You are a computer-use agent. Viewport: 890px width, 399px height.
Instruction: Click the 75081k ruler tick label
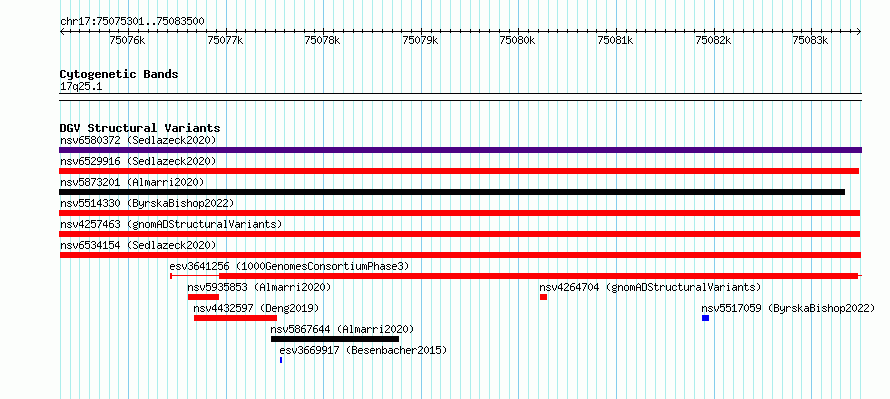[615, 40]
